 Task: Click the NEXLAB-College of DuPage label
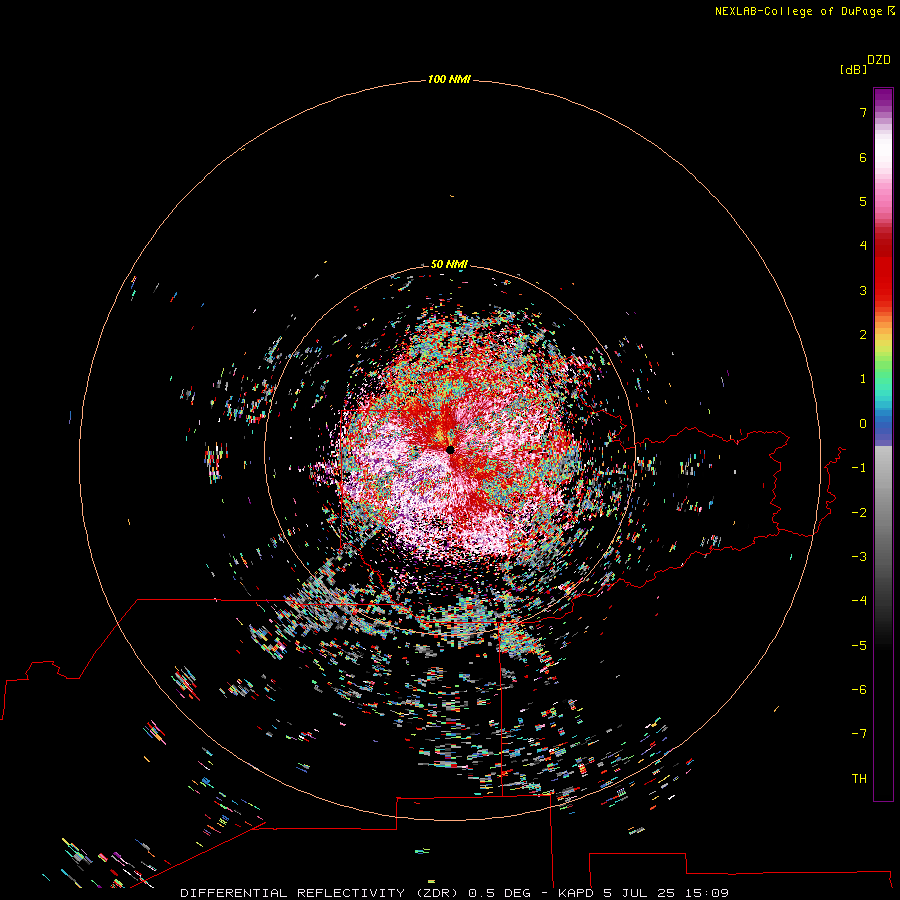coord(804,11)
